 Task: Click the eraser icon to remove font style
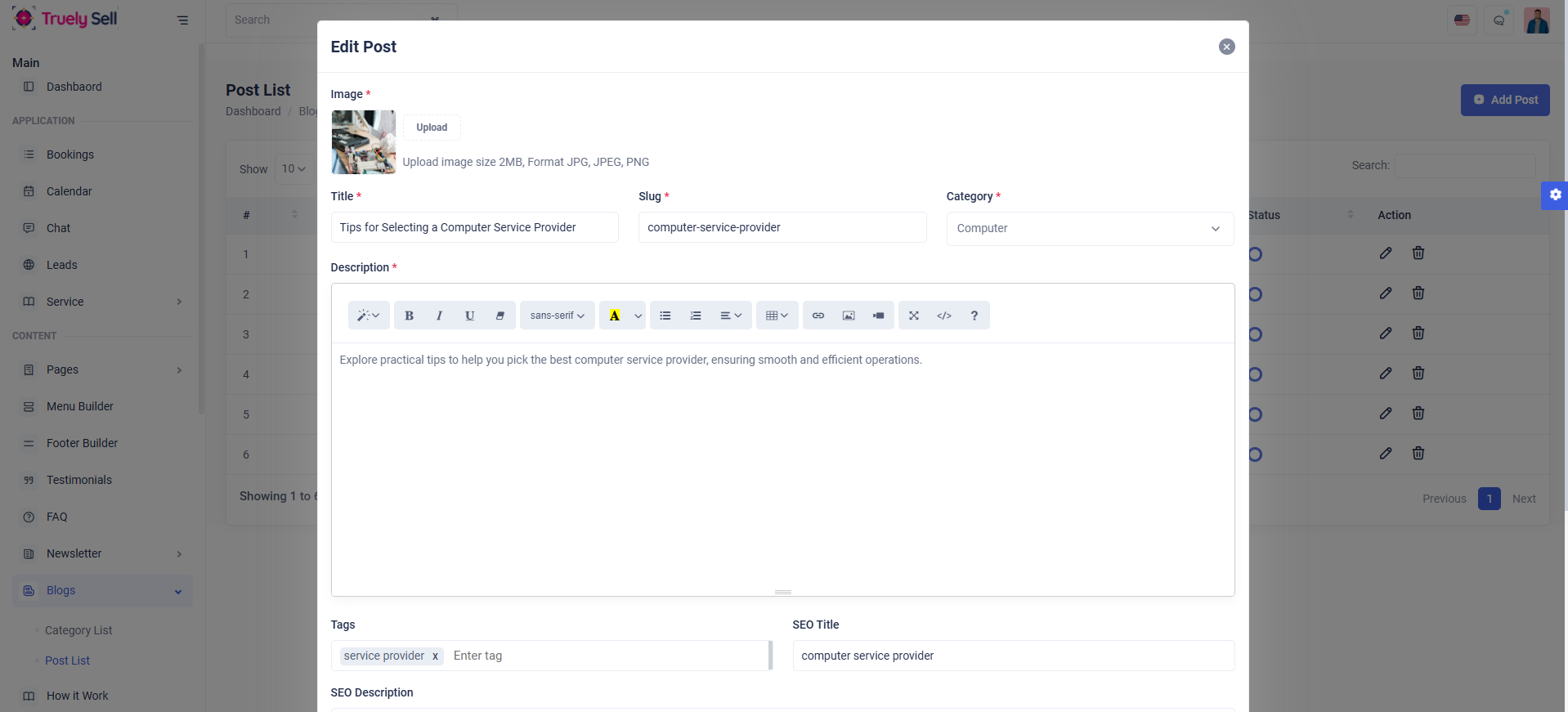click(x=500, y=316)
